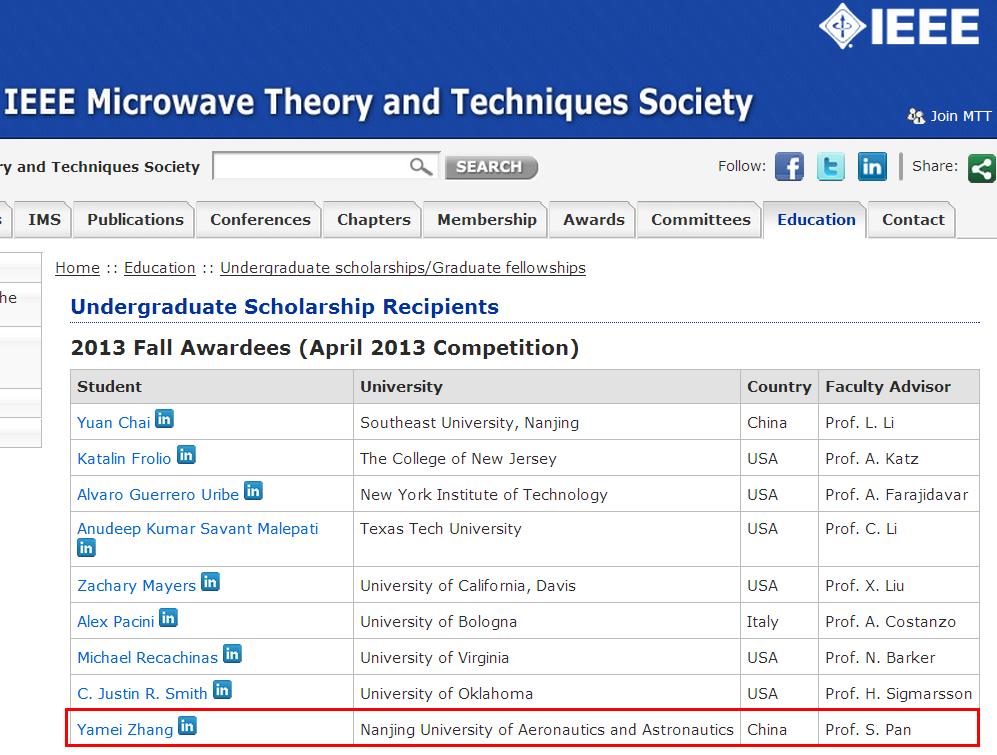This screenshot has width=997, height=755.
Task: Follow the Home breadcrumb link
Action: (x=77, y=268)
